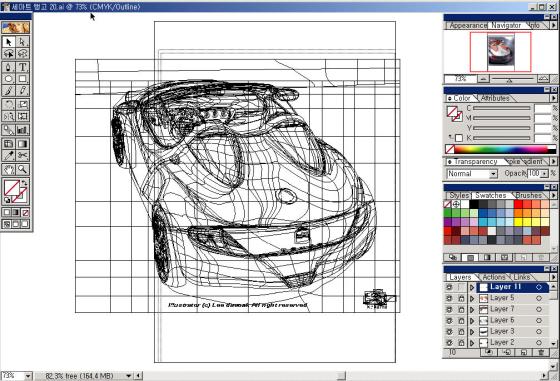Click the delete layer trash button
Screen dimensions: 560x381
[541, 352]
